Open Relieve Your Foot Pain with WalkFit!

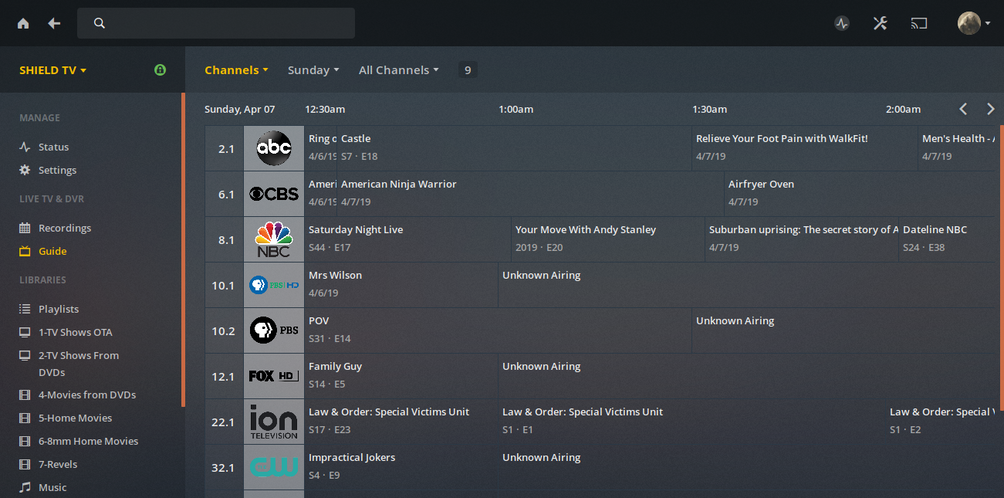(804, 148)
